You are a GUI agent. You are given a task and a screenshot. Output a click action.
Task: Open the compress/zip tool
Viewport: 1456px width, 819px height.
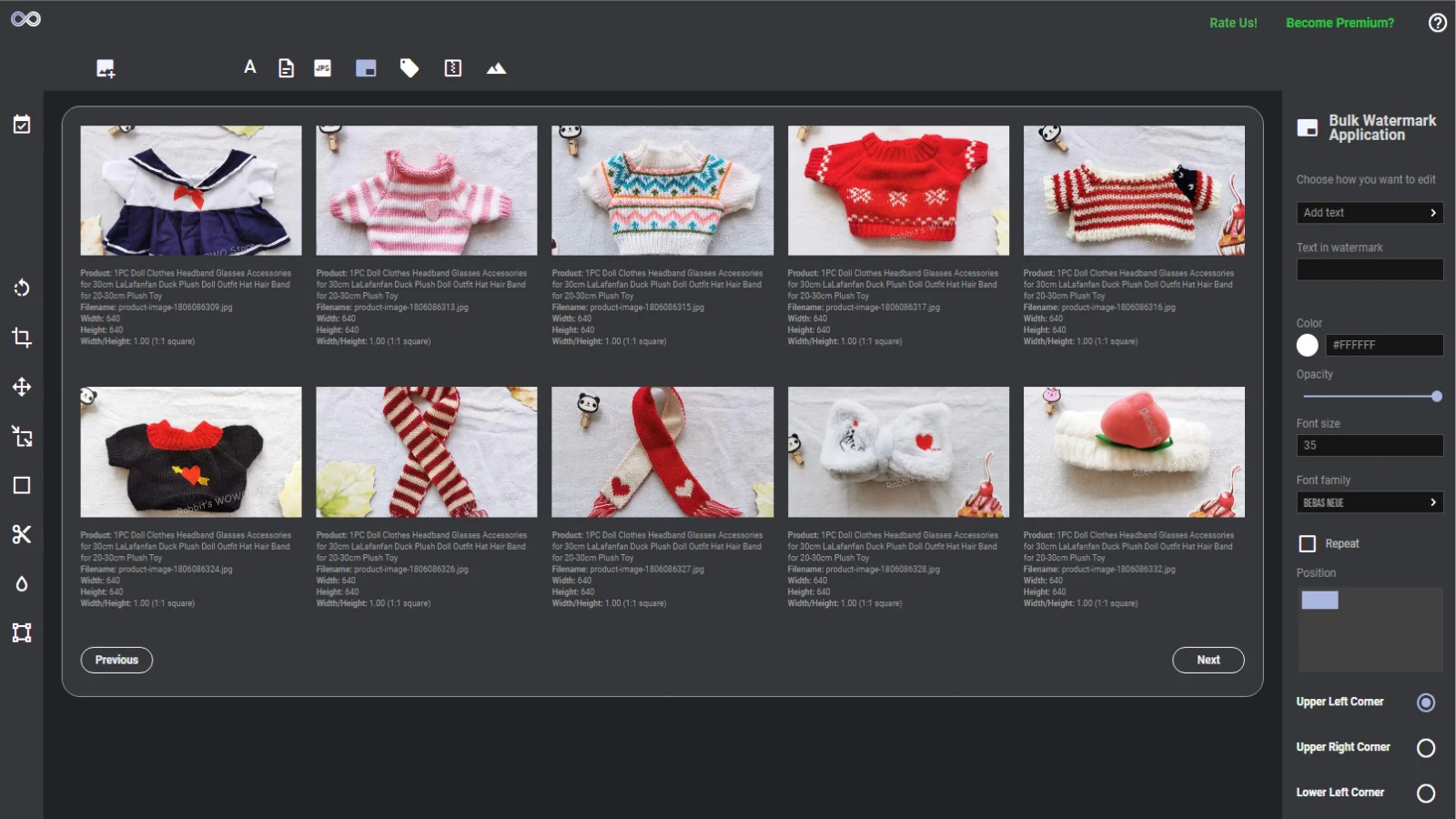point(452,67)
